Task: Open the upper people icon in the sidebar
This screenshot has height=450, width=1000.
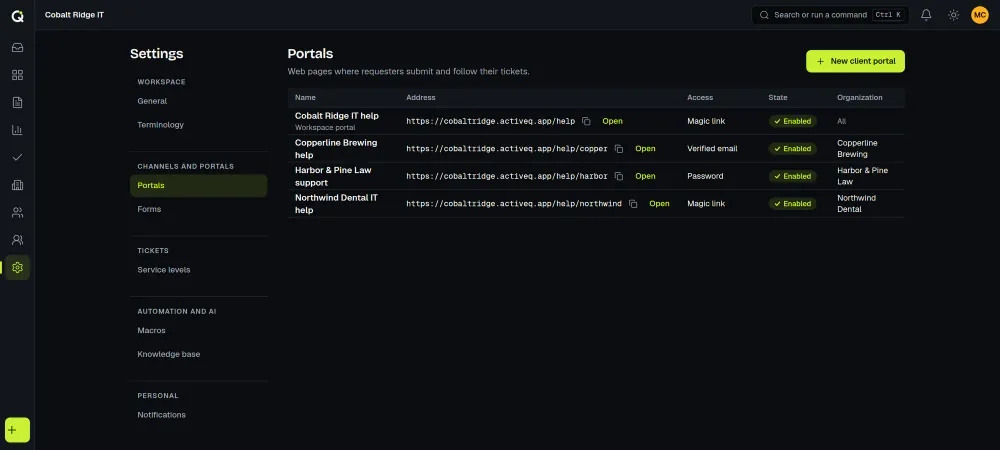Action: (x=17, y=212)
